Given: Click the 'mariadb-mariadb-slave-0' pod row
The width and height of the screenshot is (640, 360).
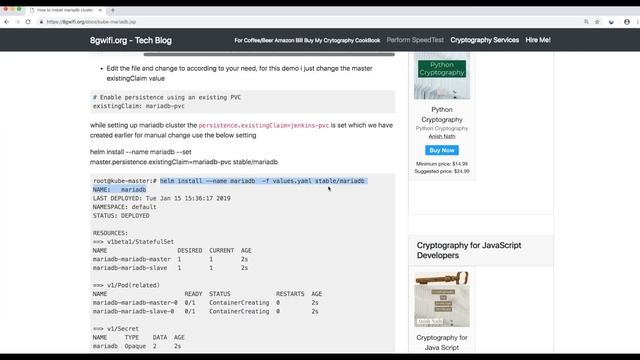Looking at the screenshot, I should pos(205,311).
